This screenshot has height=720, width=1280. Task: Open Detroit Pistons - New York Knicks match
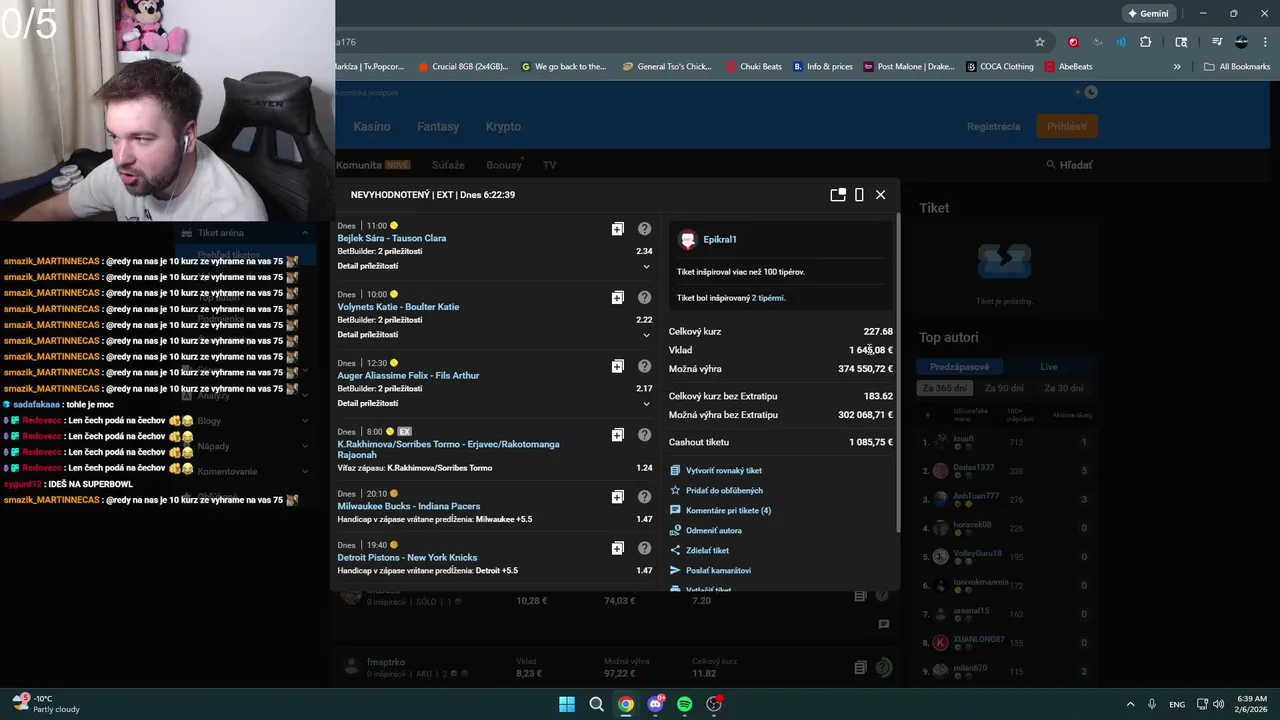click(x=407, y=557)
